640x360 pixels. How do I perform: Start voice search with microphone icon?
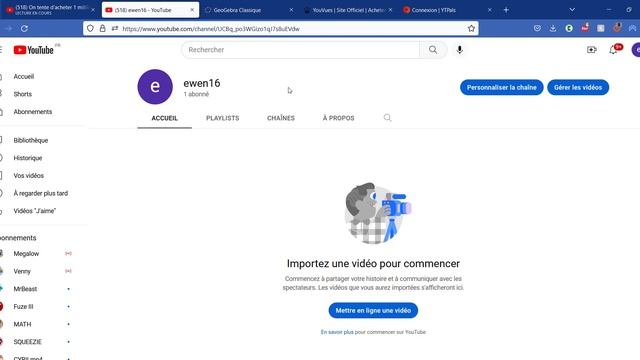pyautogui.click(x=460, y=50)
